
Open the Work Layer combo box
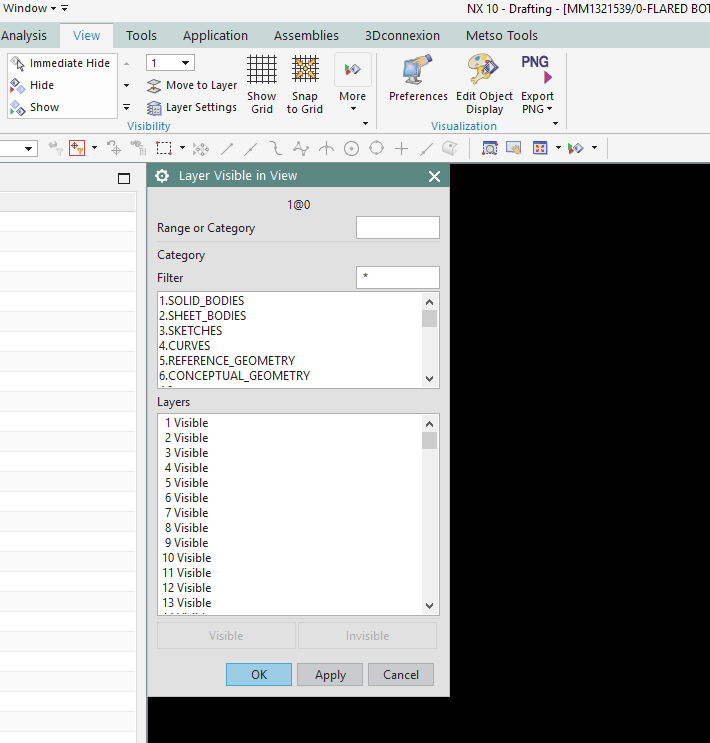[x=170, y=63]
